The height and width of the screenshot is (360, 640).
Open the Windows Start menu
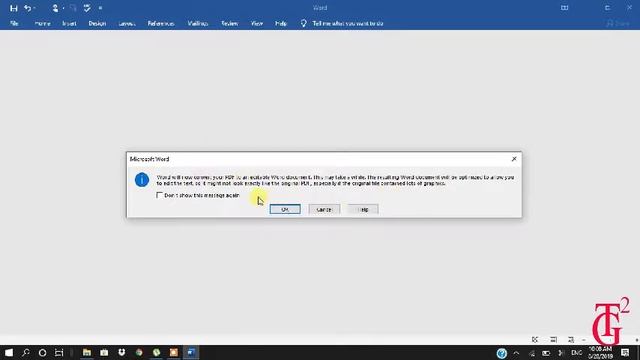tap(9, 353)
